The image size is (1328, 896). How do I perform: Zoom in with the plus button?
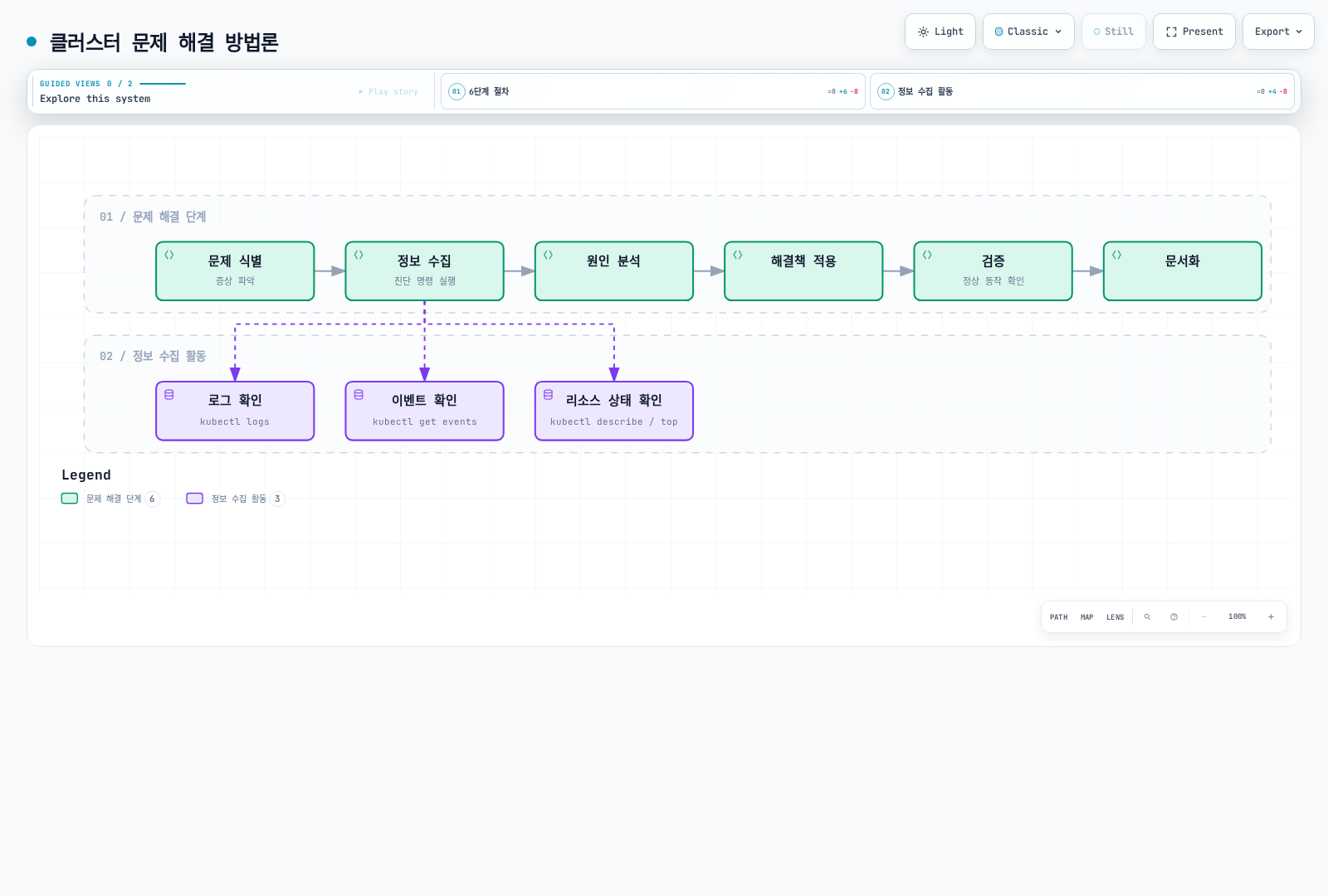[1271, 617]
